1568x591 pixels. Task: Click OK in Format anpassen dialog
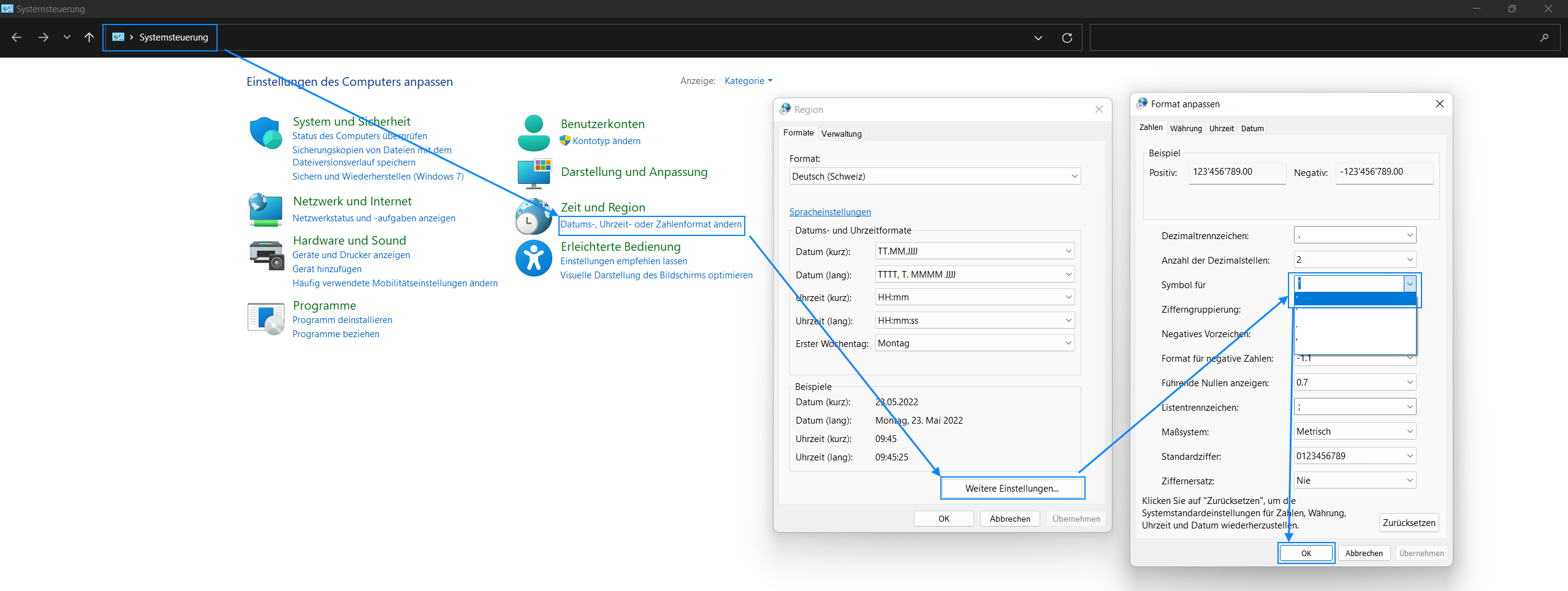[x=1306, y=553]
